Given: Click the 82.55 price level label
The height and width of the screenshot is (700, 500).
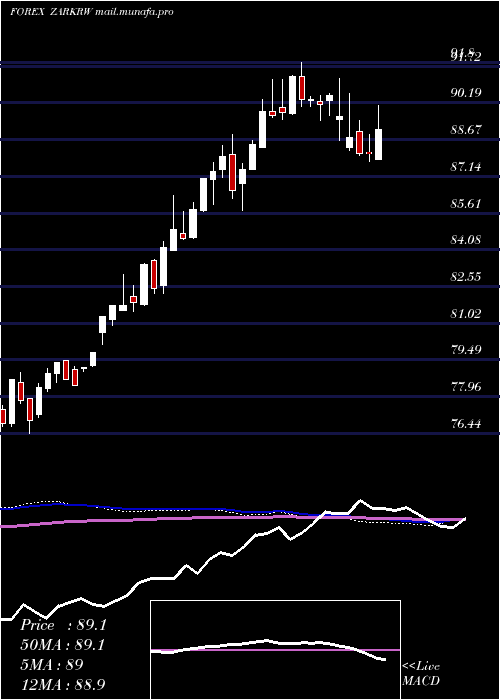Looking at the screenshot, I should (465, 277).
